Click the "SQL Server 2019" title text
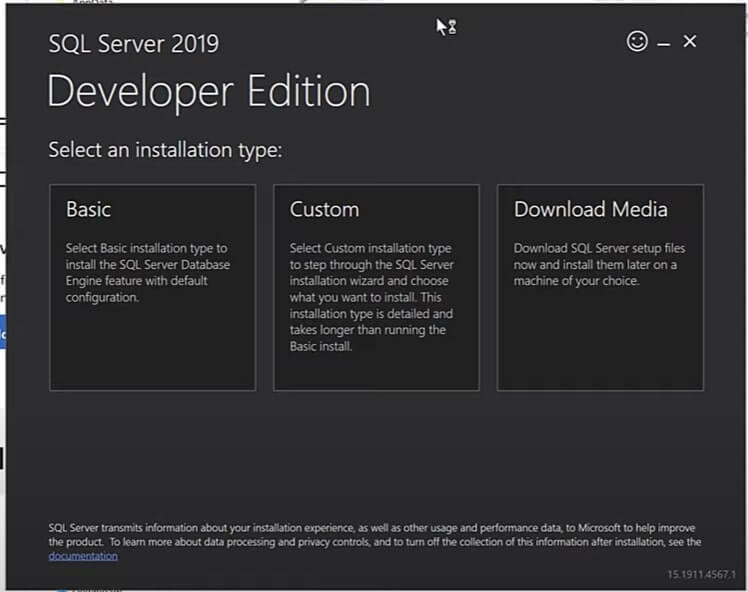Image resolution: width=748 pixels, height=592 pixels. click(133, 44)
